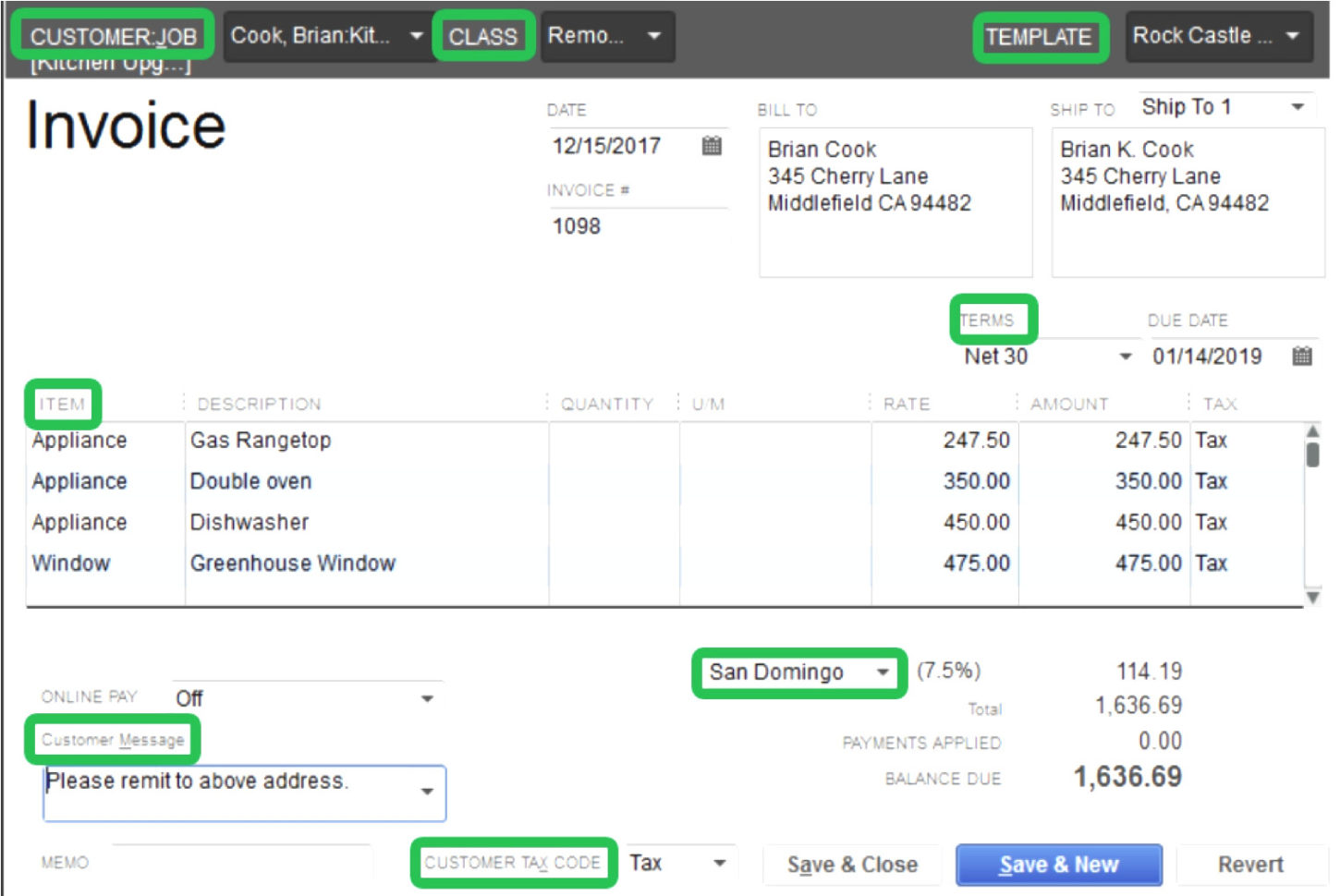This screenshot has width=1340, height=896.
Task: Click Save & Close button
Action: tap(852, 865)
